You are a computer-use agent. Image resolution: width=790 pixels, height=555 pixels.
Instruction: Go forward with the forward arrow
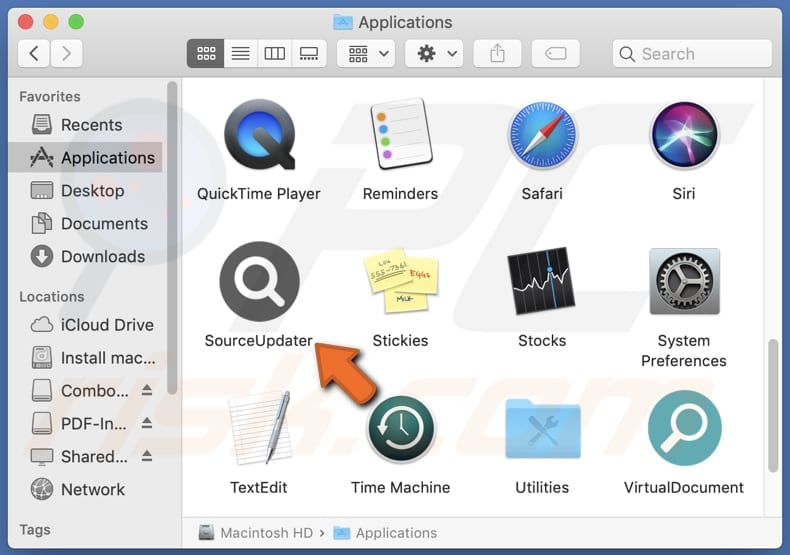[66, 53]
